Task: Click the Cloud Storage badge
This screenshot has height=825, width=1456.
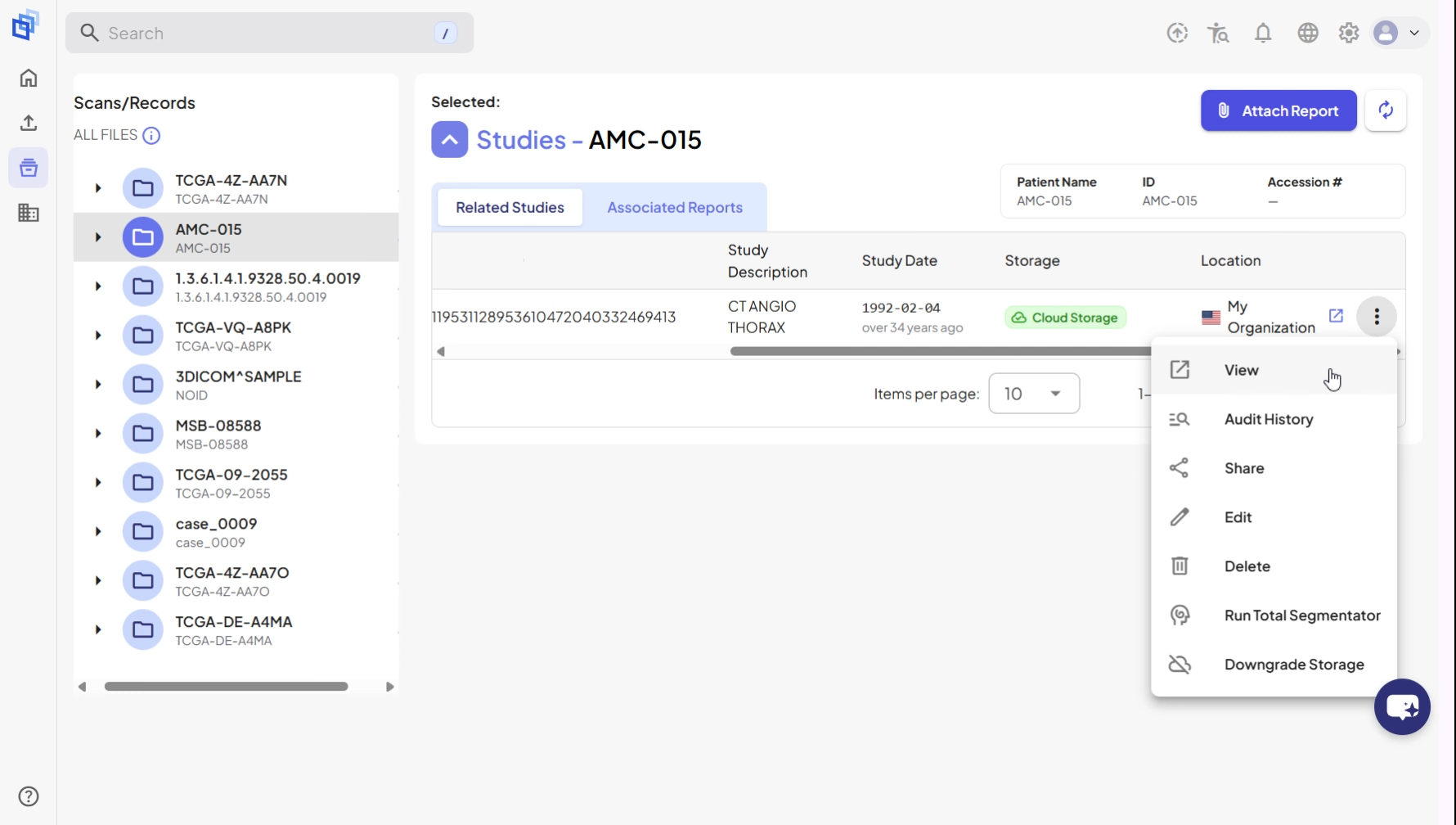Action: [1065, 318]
